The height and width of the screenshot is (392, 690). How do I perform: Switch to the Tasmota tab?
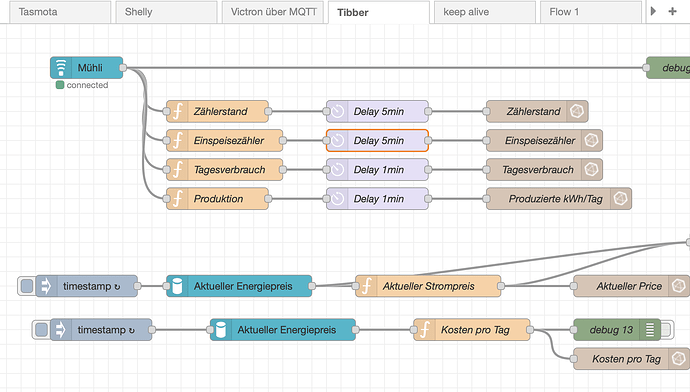pos(60,12)
